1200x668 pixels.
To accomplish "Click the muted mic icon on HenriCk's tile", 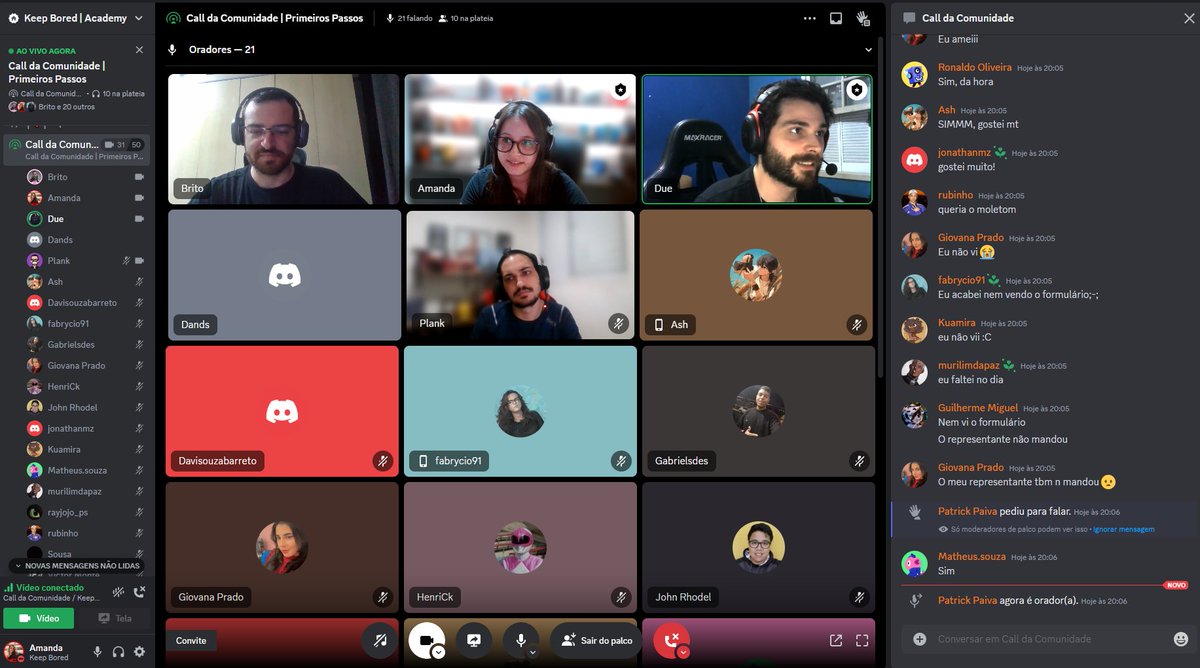I will tap(620, 597).
